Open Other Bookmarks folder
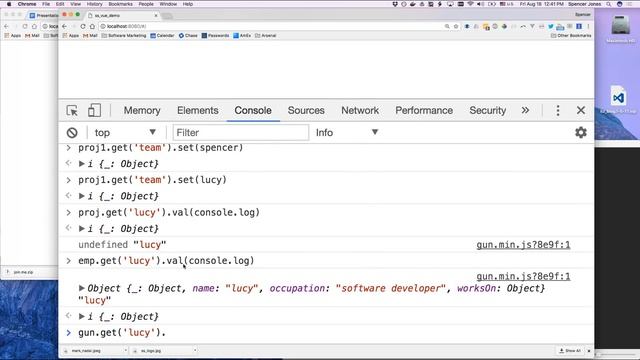Screen dimensions: 640x360 (571, 36)
